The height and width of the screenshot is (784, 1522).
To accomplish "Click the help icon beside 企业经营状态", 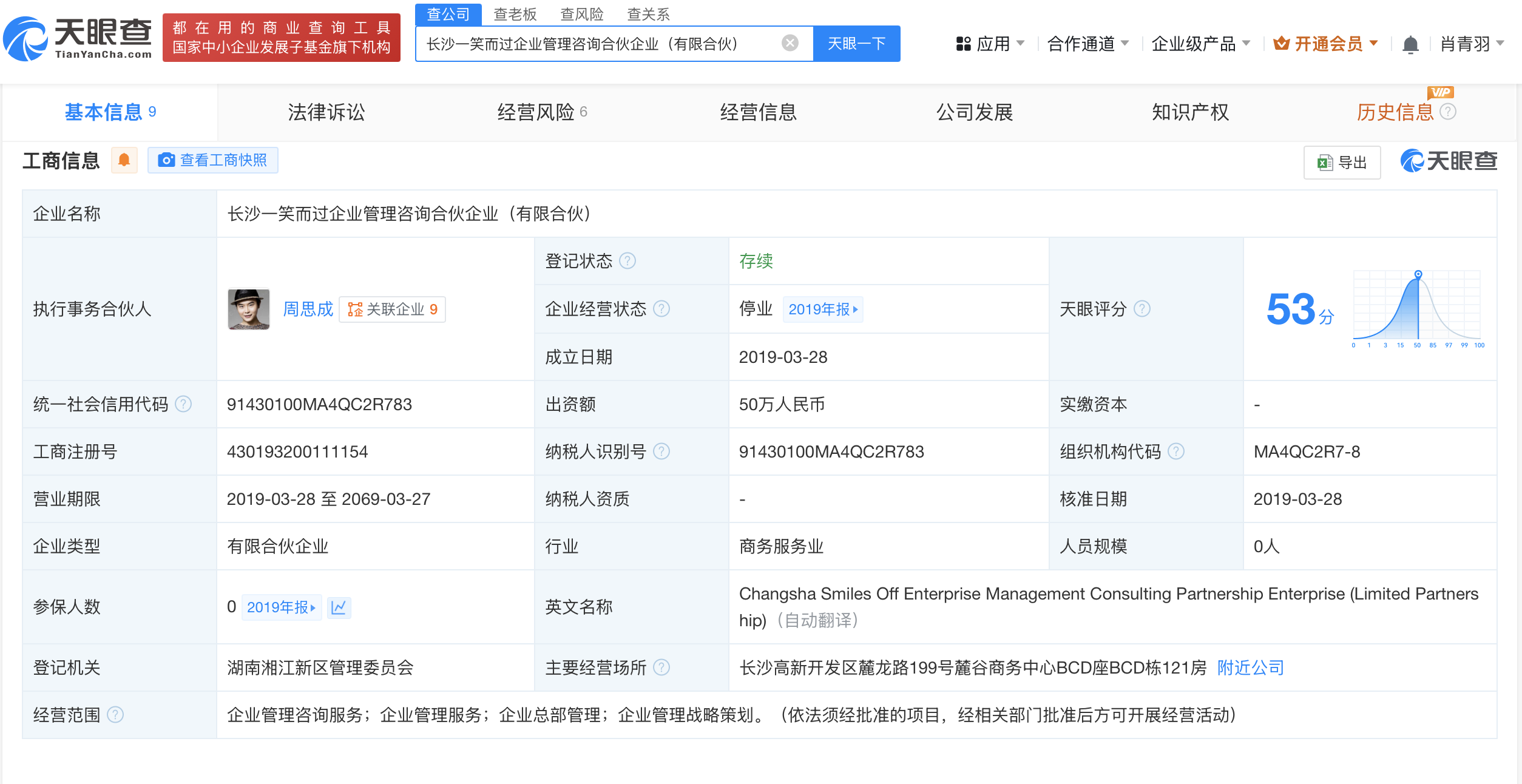I will pos(661,309).
